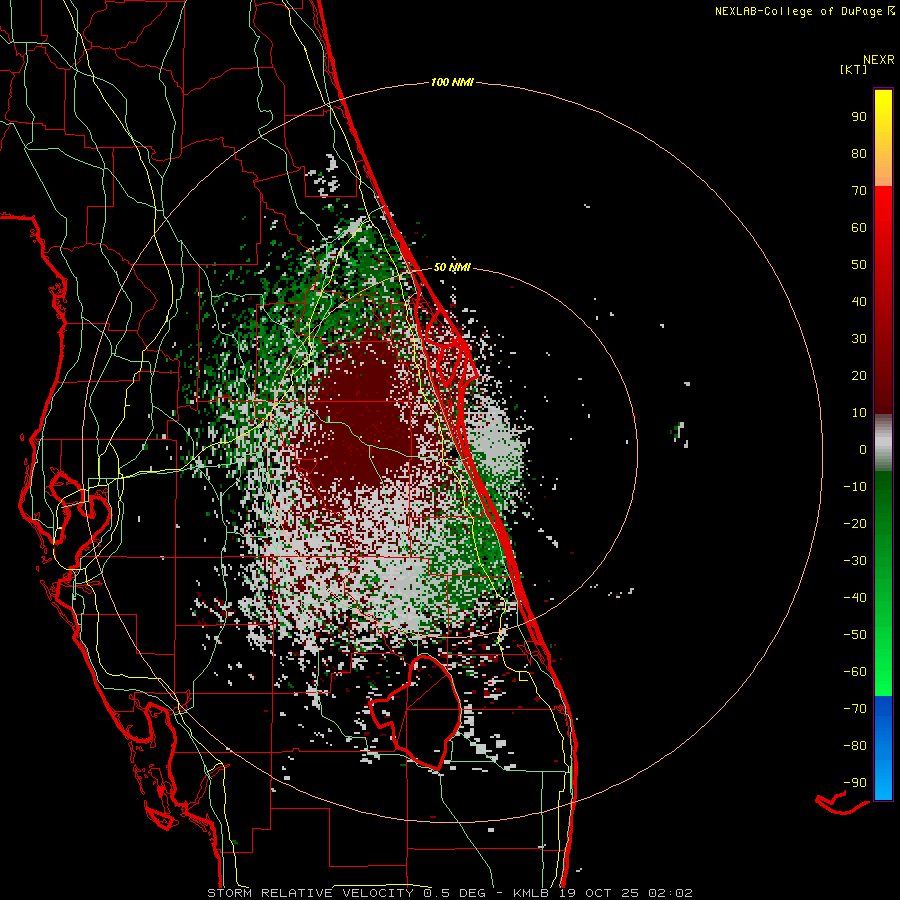The width and height of the screenshot is (900, 900).
Task: Click the 02:02 timestamp in the caption
Action: tap(670, 893)
